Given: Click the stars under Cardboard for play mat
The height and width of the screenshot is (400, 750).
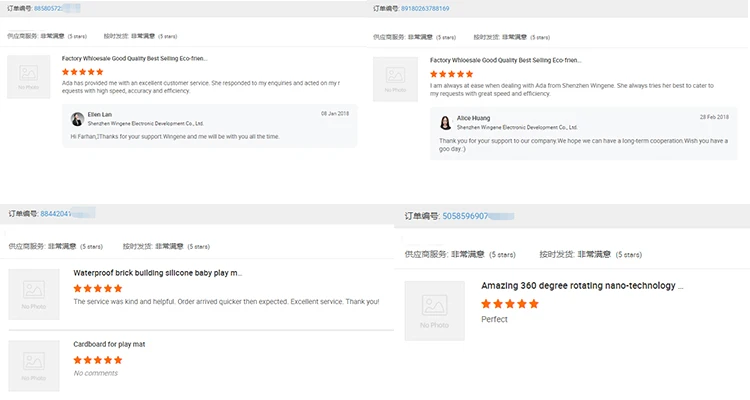Looking at the screenshot, I should tap(98, 360).
